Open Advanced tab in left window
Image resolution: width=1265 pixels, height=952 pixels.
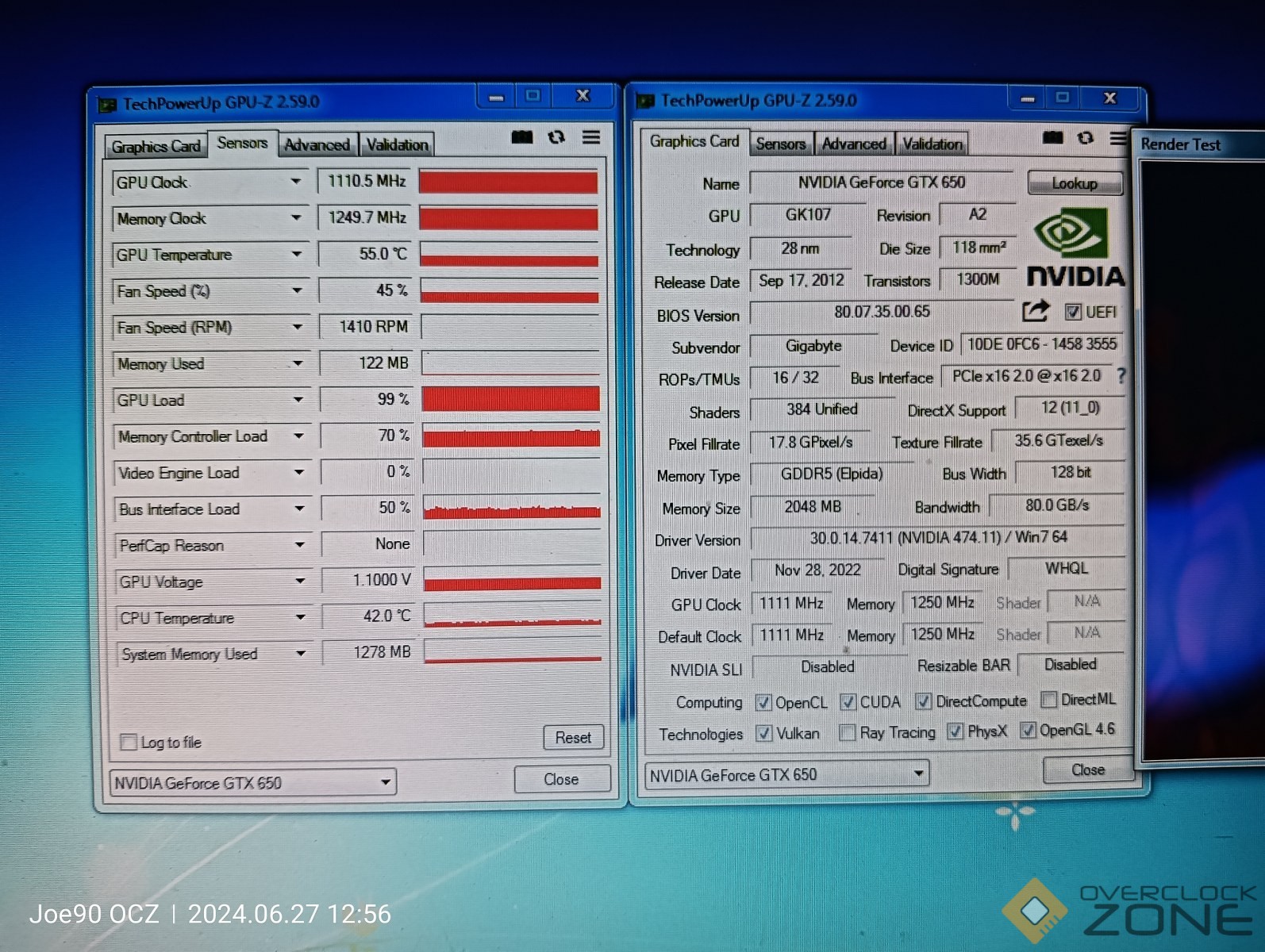point(317,144)
